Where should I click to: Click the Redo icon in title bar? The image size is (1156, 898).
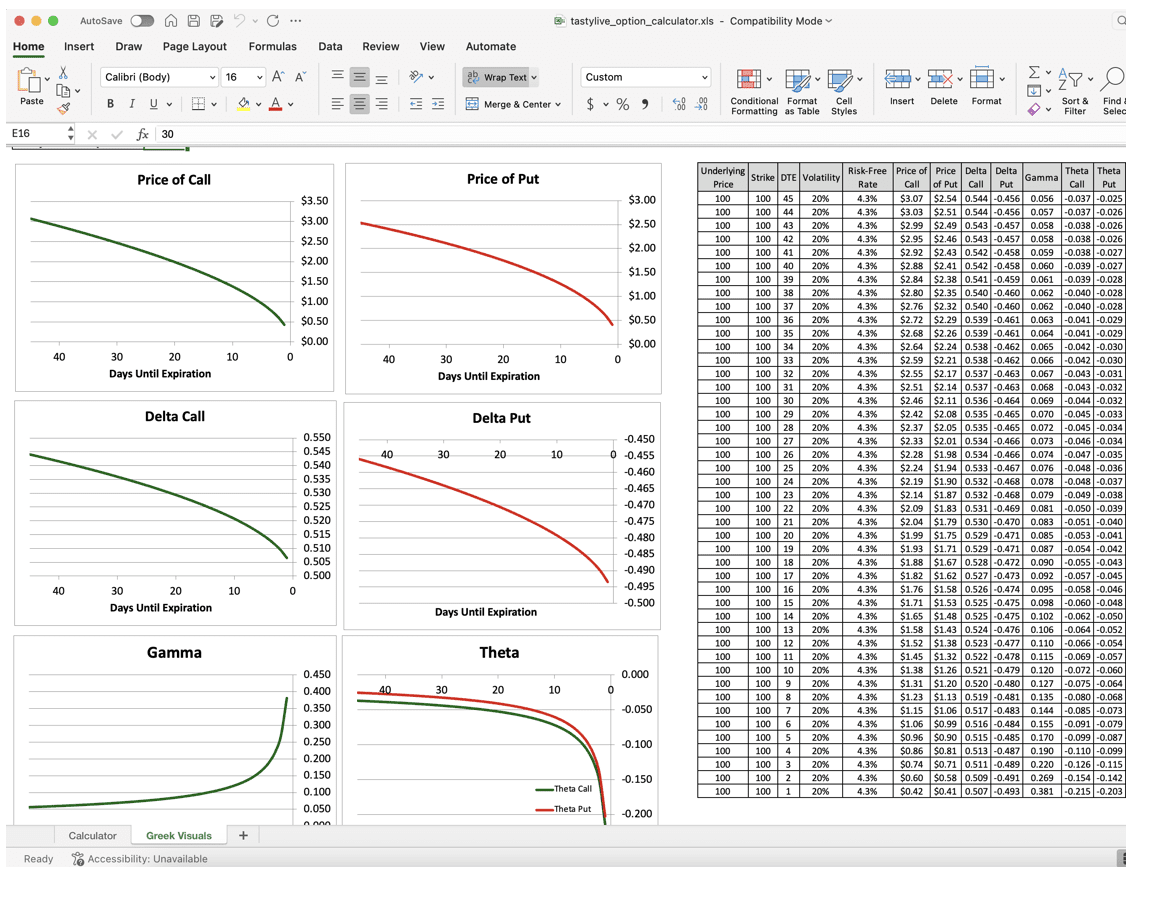(x=273, y=21)
